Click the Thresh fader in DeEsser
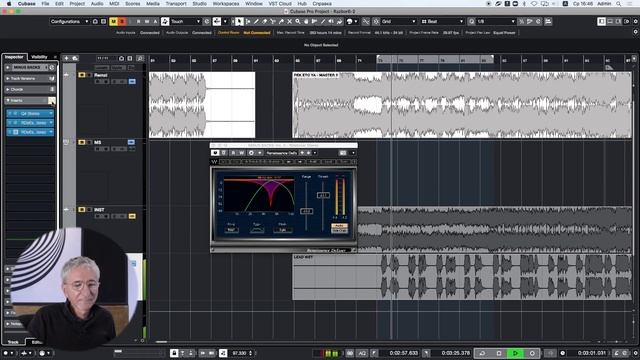This screenshot has width=640, height=360. click(323, 195)
